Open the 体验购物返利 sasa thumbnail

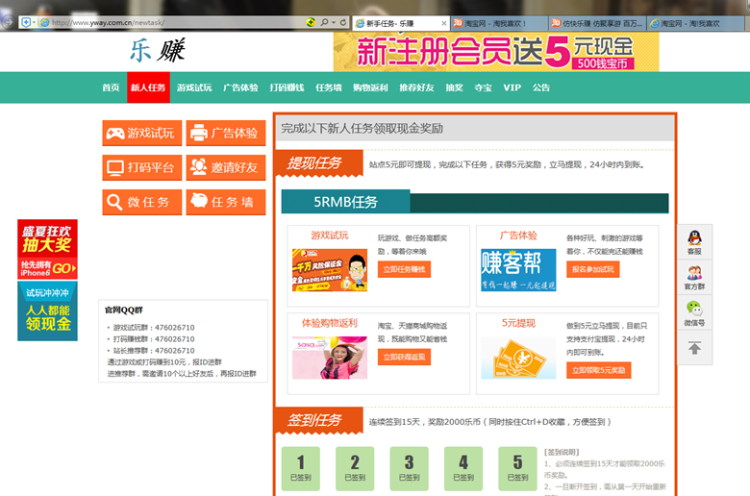point(330,358)
